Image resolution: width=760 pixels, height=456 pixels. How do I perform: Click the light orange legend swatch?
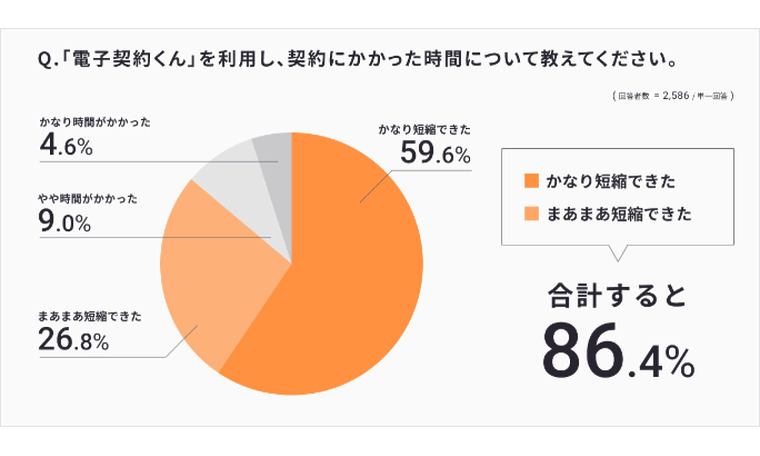531,214
